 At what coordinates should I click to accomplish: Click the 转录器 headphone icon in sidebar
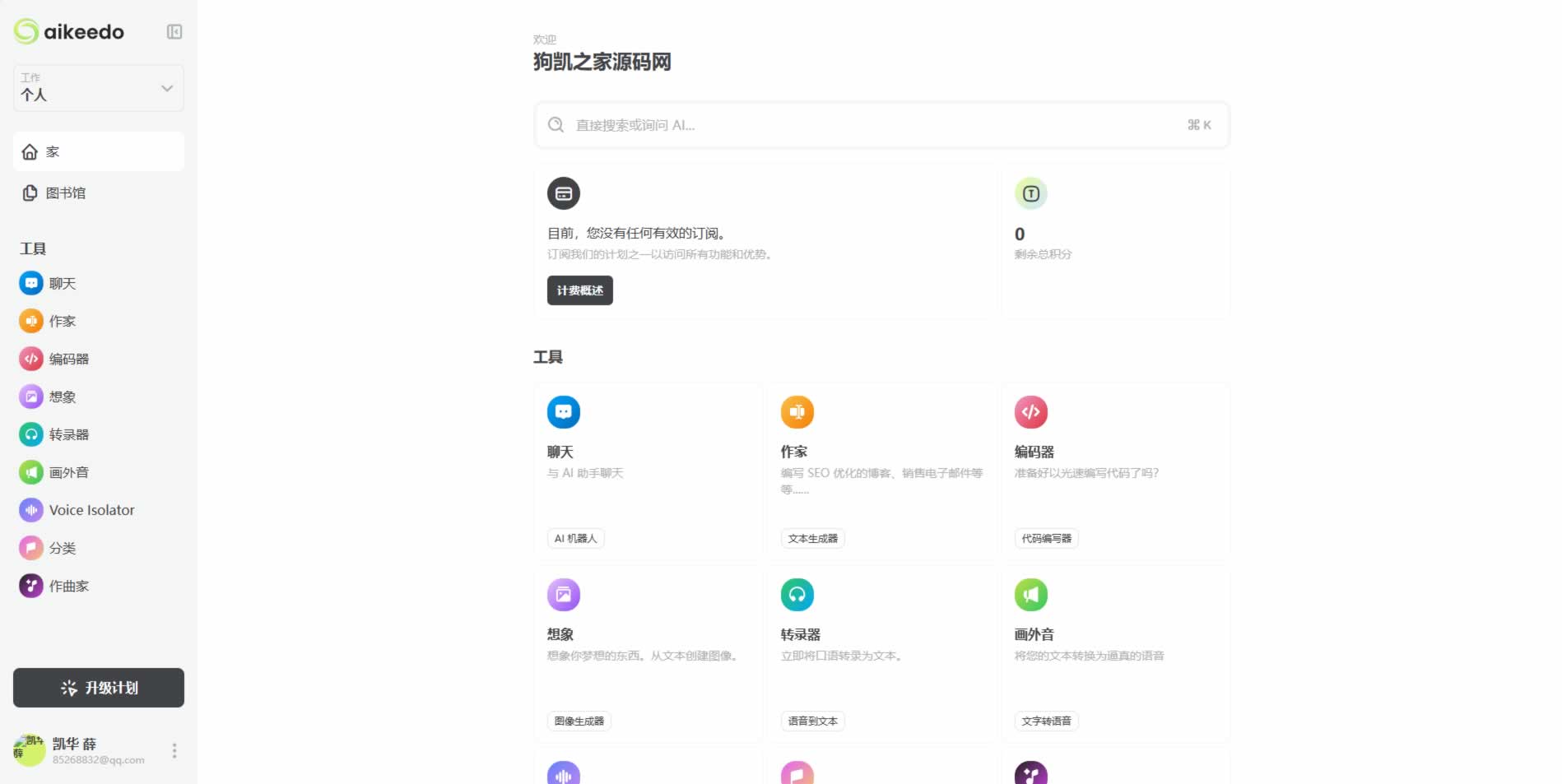[31, 435]
